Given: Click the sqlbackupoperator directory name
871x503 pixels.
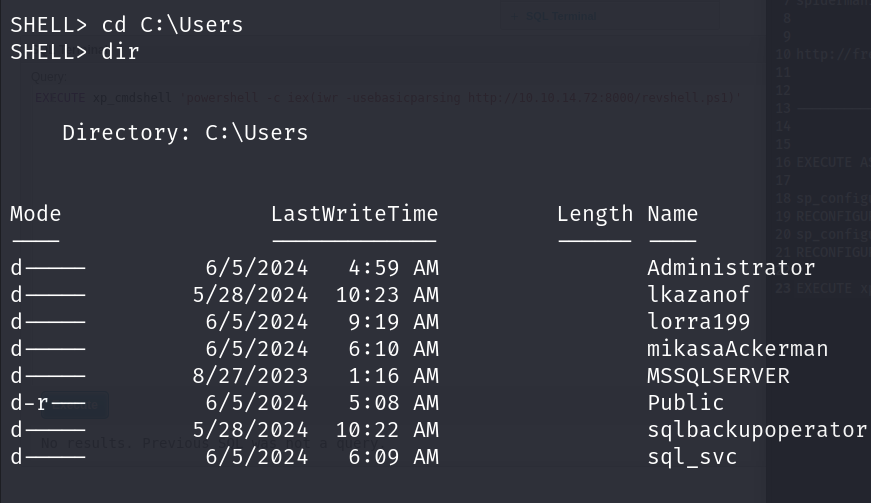Looking at the screenshot, I should [x=757, y=430].
